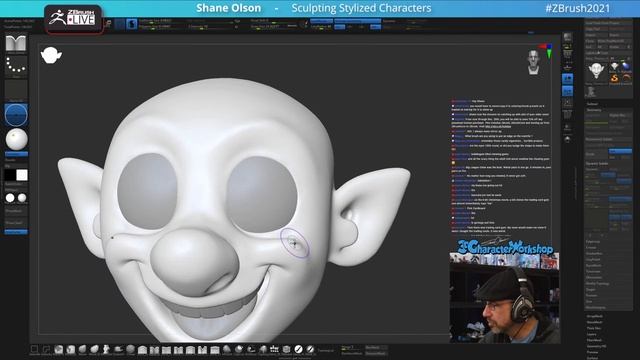Select the white main color swatch
This screenshot has width=640, height=360.
(x=22, y=175)
